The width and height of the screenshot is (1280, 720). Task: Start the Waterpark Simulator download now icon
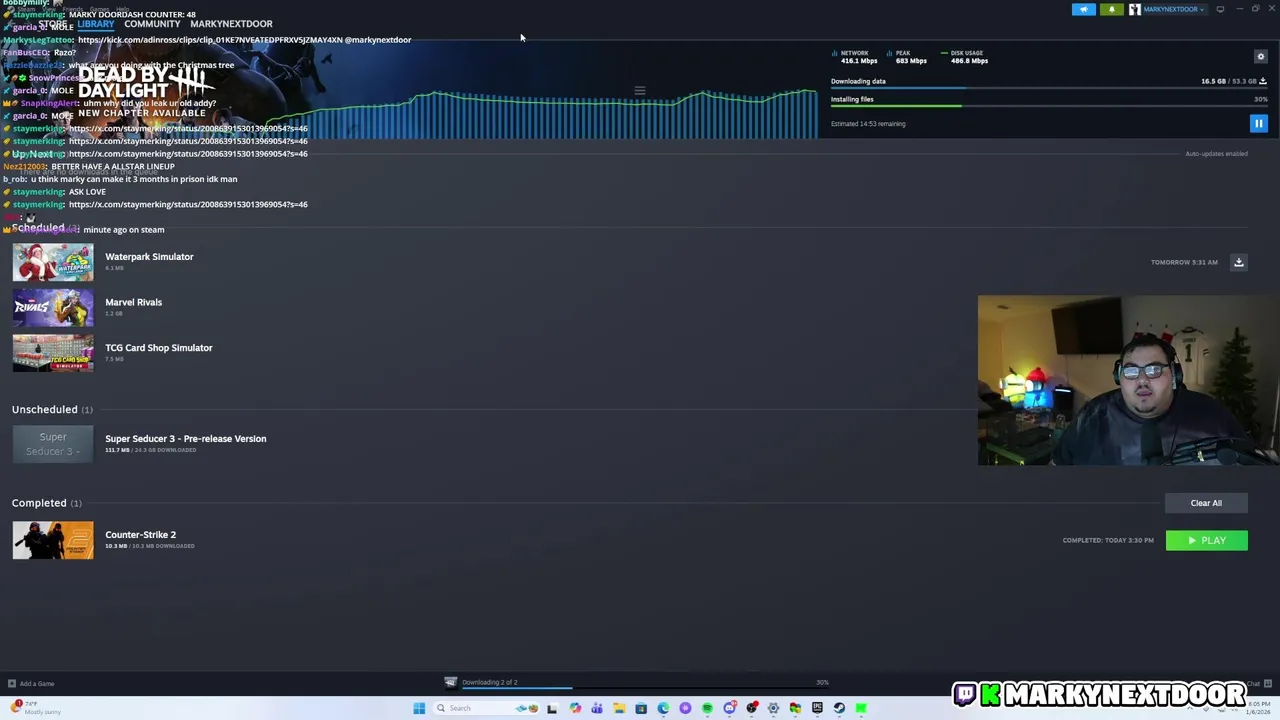point(1238,262)
